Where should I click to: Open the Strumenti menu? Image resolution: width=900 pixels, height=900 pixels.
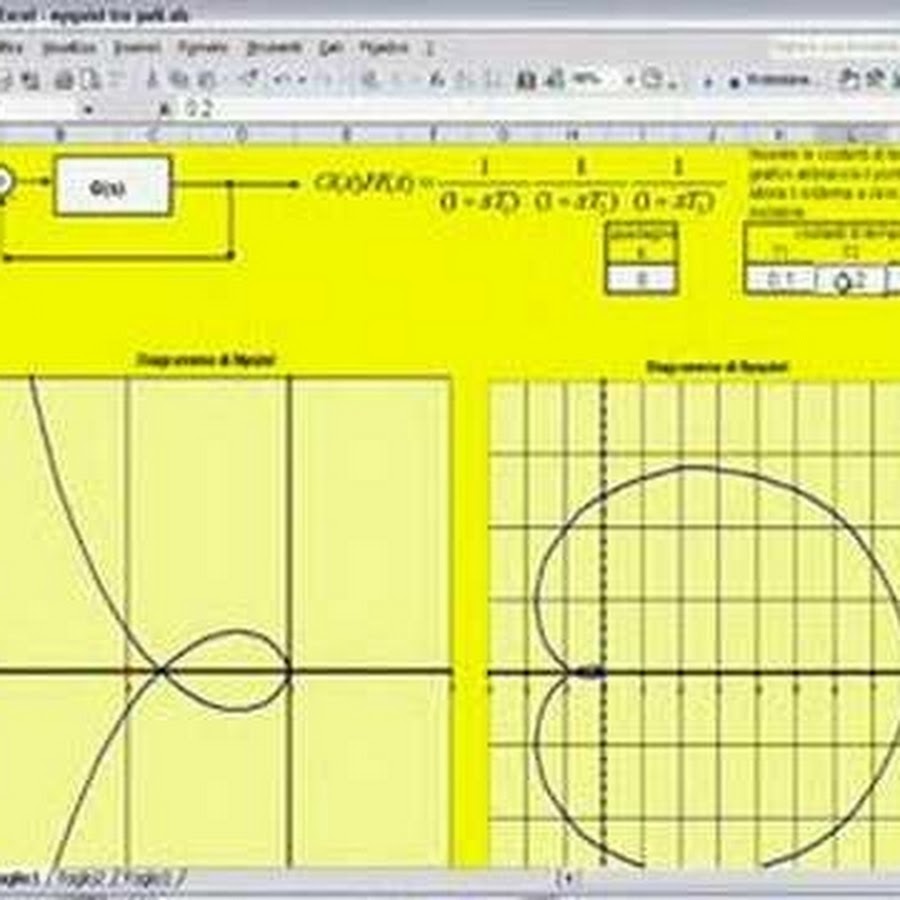pos(273,47)
